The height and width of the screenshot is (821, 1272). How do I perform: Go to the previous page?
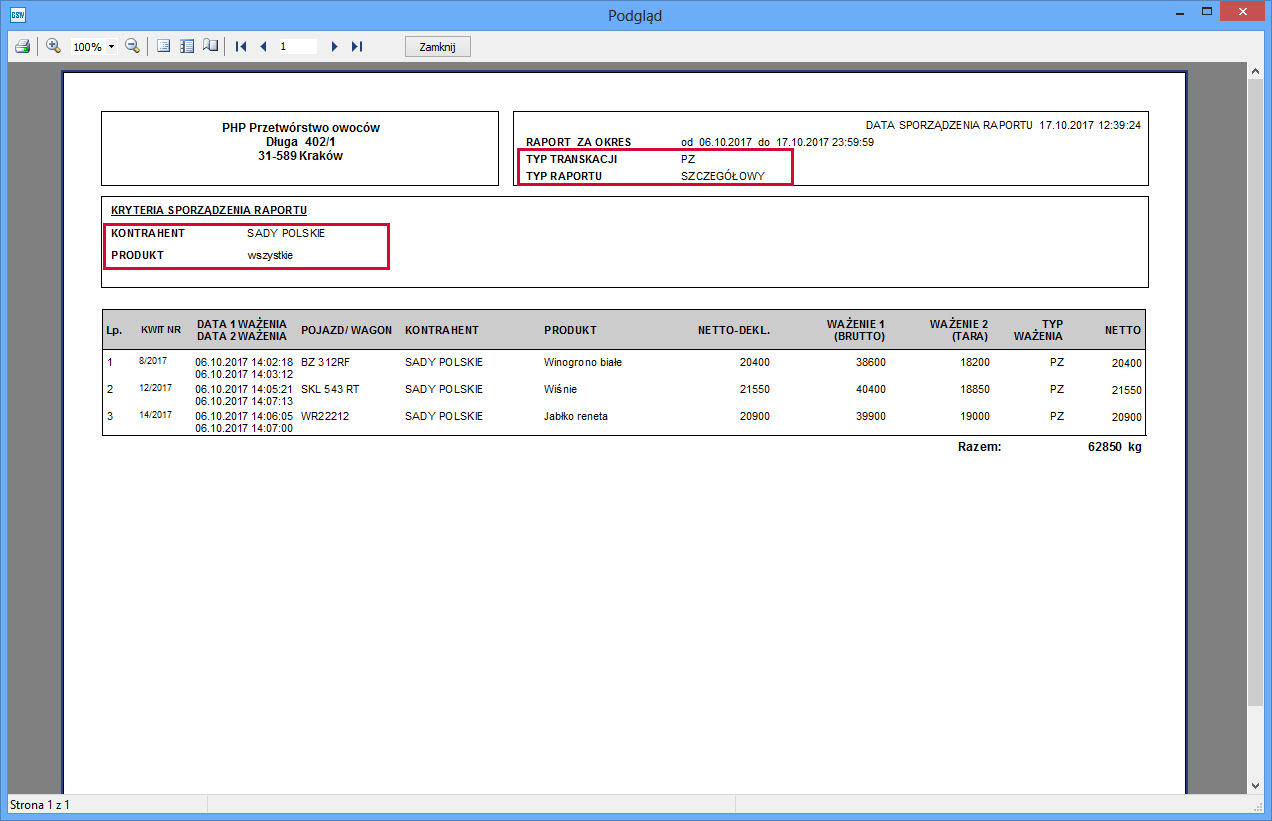tap(263, 46)
